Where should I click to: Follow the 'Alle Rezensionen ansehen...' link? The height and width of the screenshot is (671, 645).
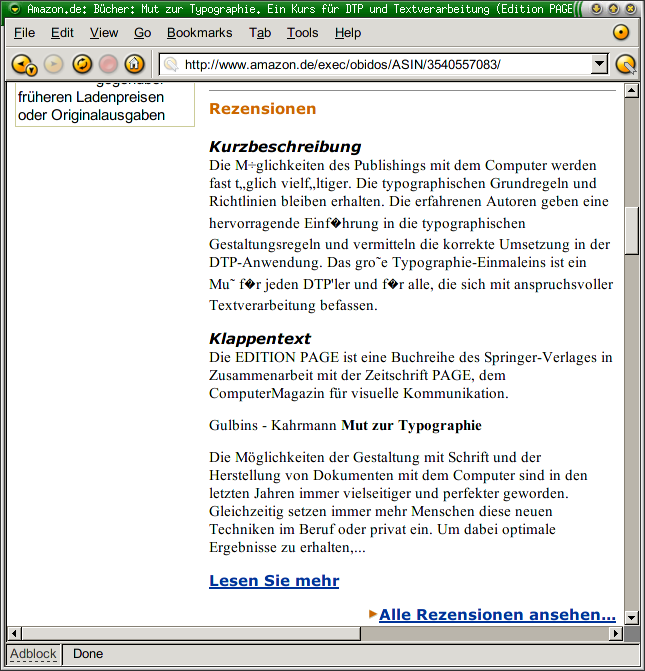(x=497, y=615)
